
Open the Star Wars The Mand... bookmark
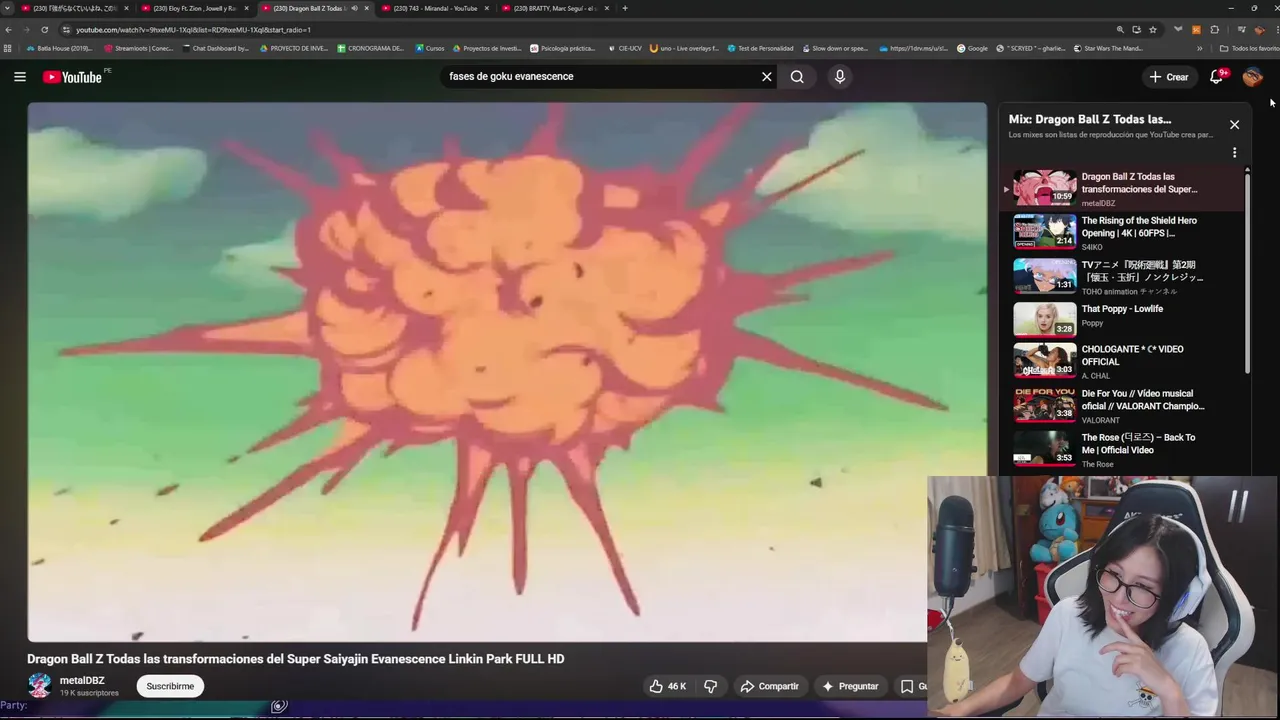click(x=1108, y=48)
